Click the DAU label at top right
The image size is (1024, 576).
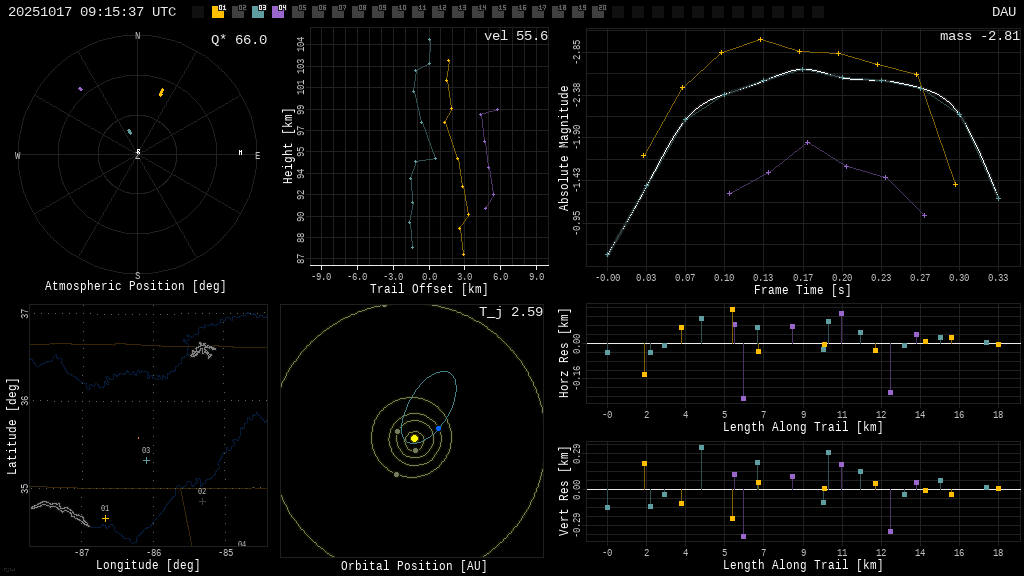(x=1003, y=12)
